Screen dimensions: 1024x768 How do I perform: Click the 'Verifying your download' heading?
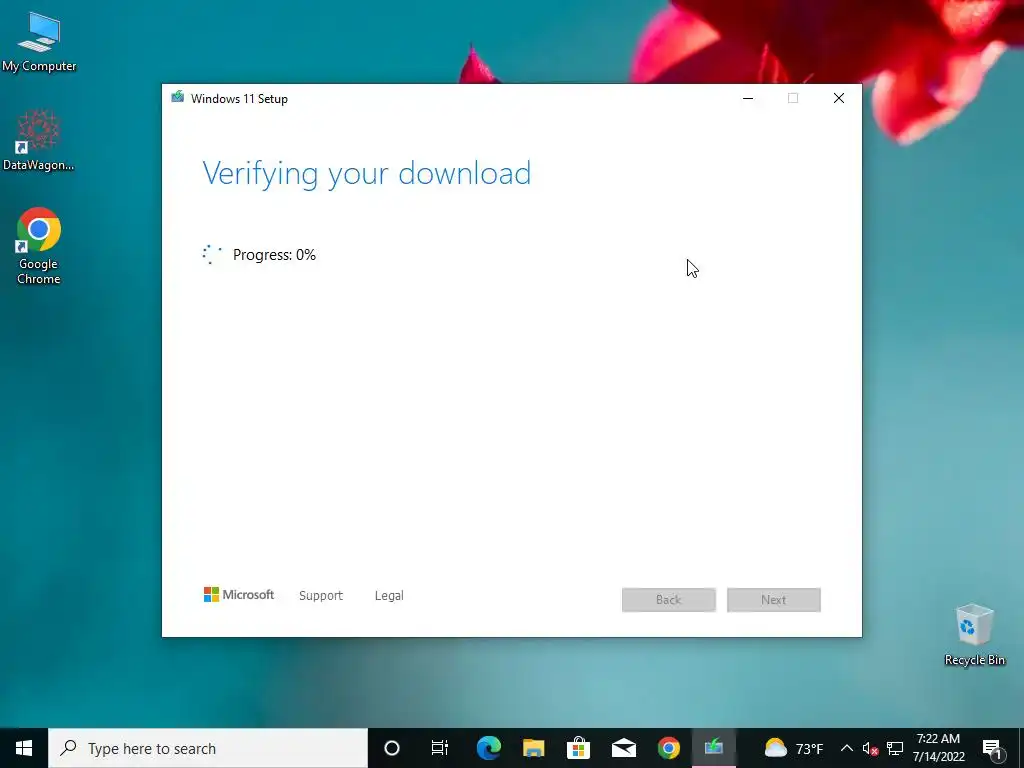[x=367, y=174]
